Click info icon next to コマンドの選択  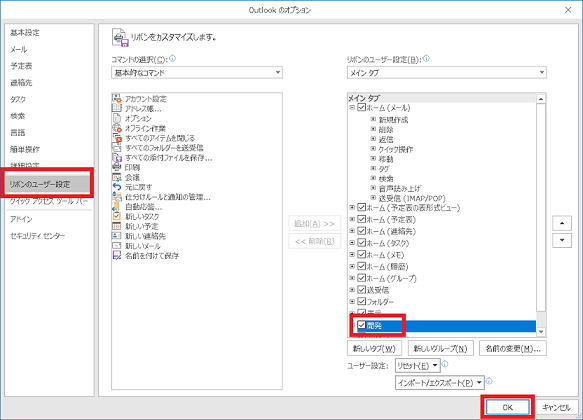click(172, 58)
